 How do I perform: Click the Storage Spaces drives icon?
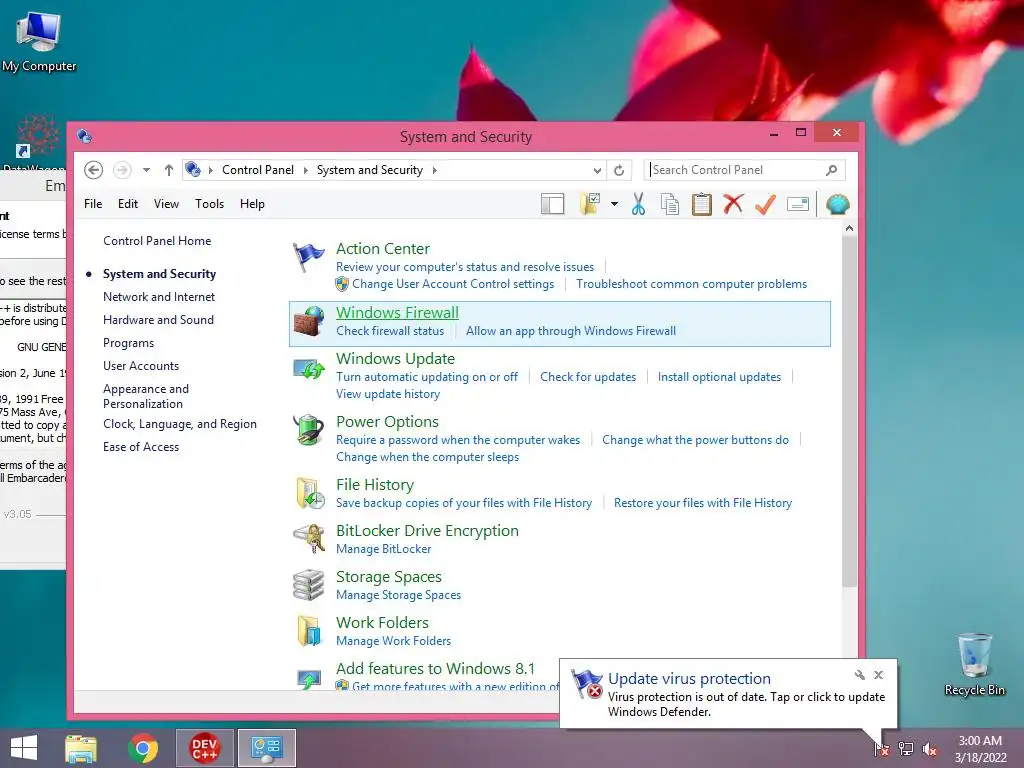click(308, 584)
